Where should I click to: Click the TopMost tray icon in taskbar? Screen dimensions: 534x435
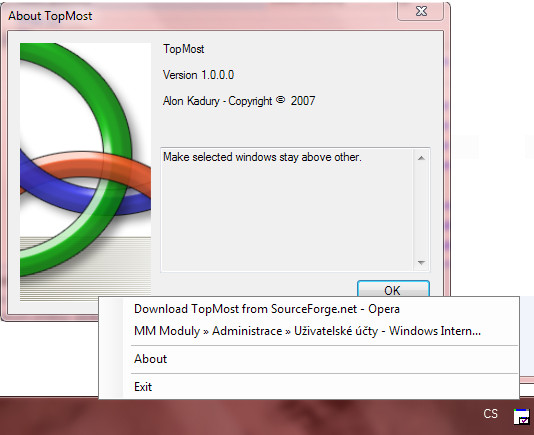521,417
